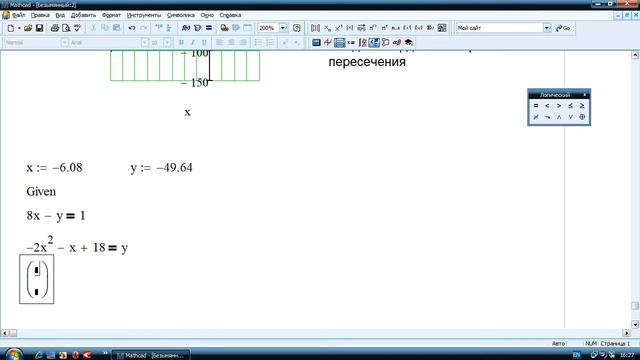Open the Calculus palette with the integral icon
The image size is (640, 360).
click(362, 42)
